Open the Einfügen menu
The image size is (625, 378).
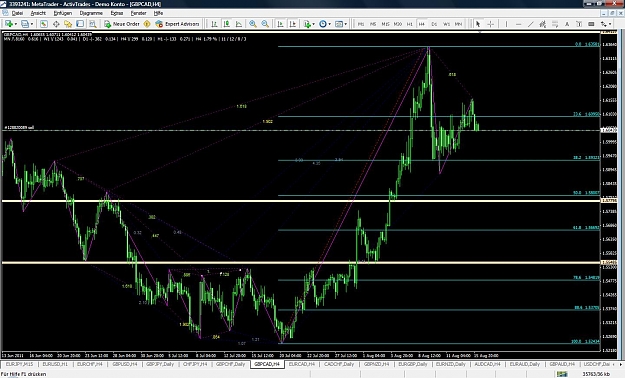click(x=63, y=13)
